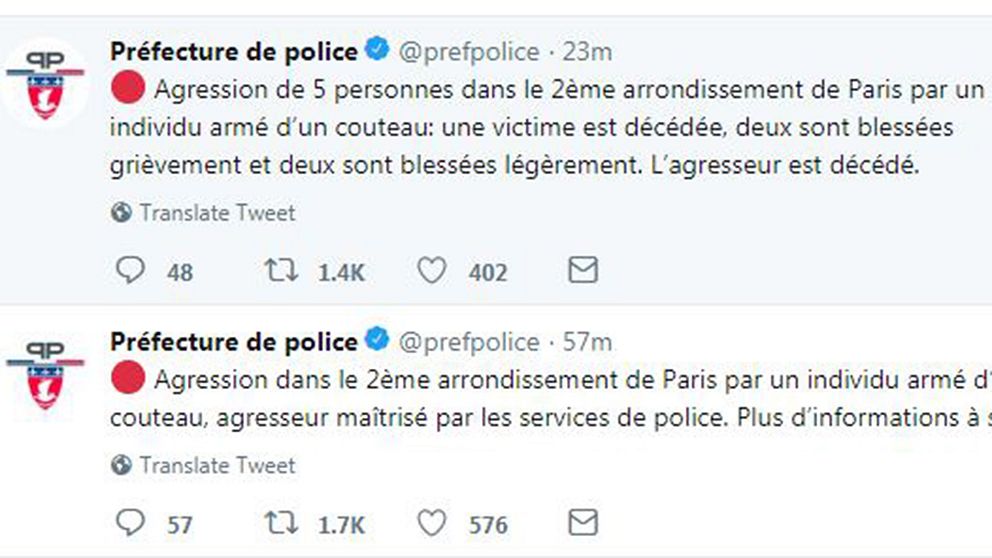This screenshot has height=558, width=992.
Task: Open the 57m timestamp permalink
Action: [x=587, y=342]
